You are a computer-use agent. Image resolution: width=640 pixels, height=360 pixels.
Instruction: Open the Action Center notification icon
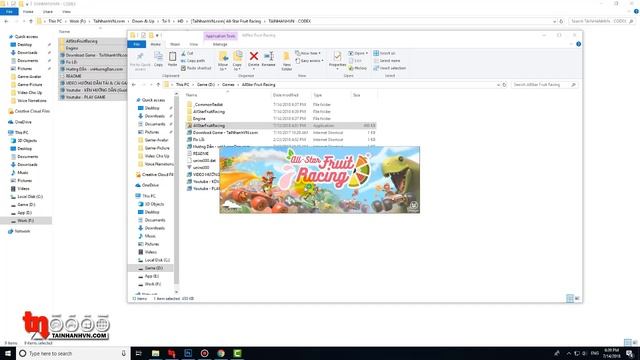tap(630, 353)
